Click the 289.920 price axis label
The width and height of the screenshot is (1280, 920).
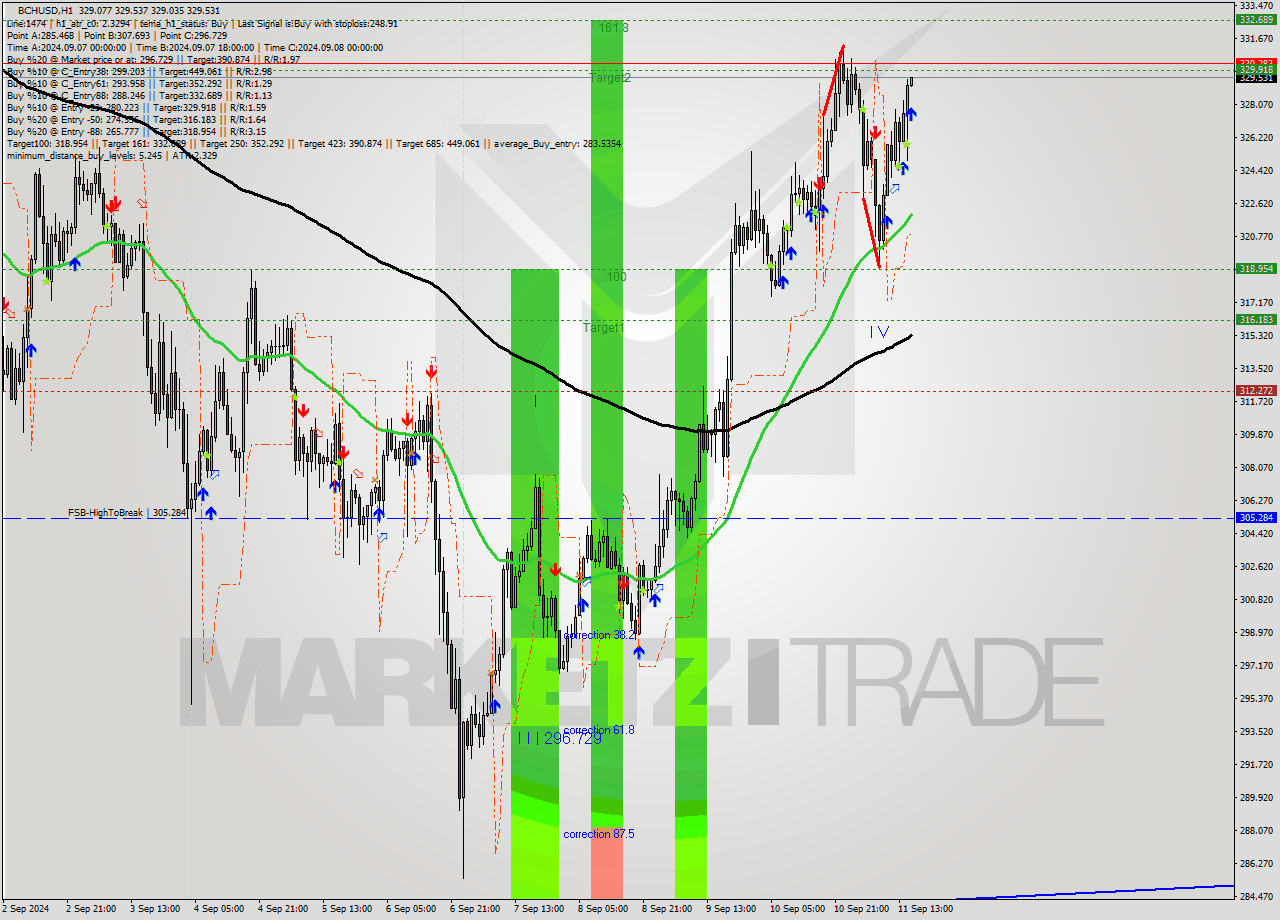[x=1256, y=798]
